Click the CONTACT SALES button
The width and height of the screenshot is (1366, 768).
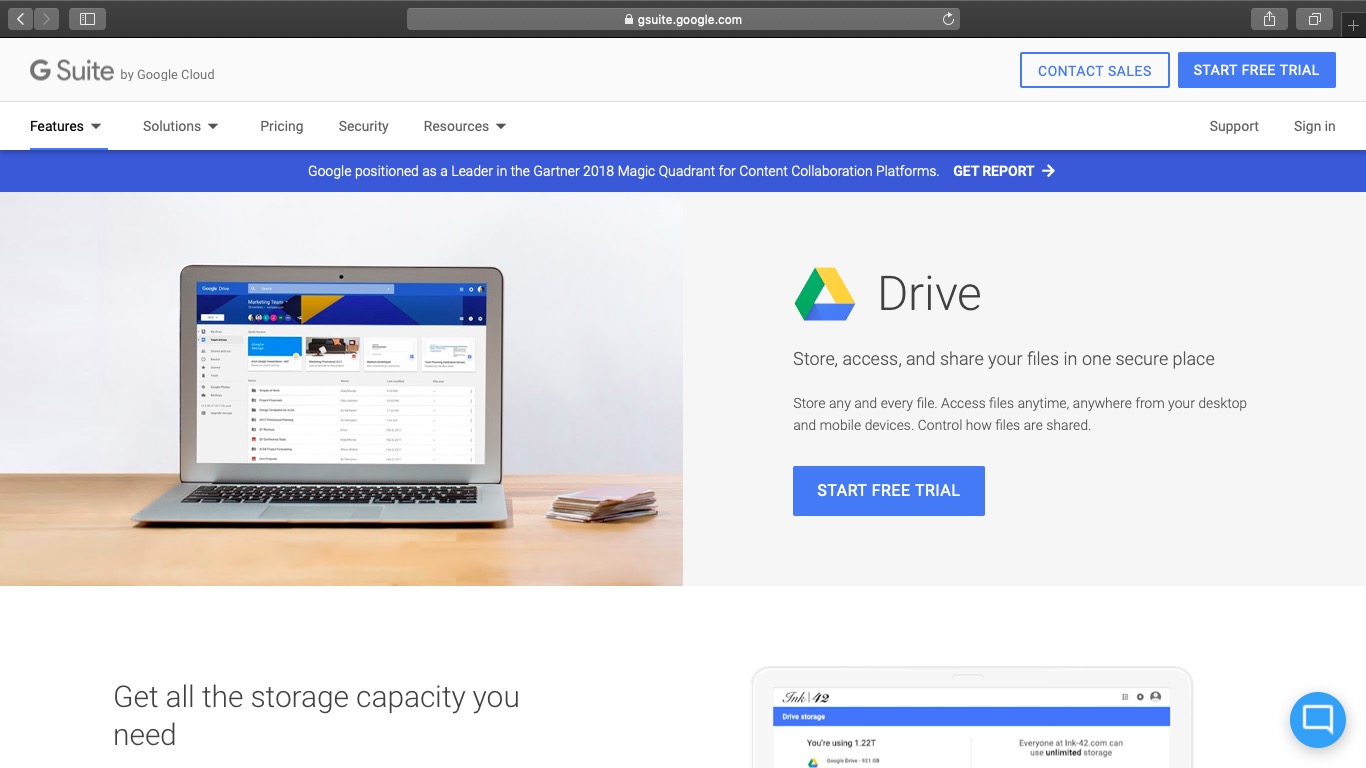(x=1094, y=70)
